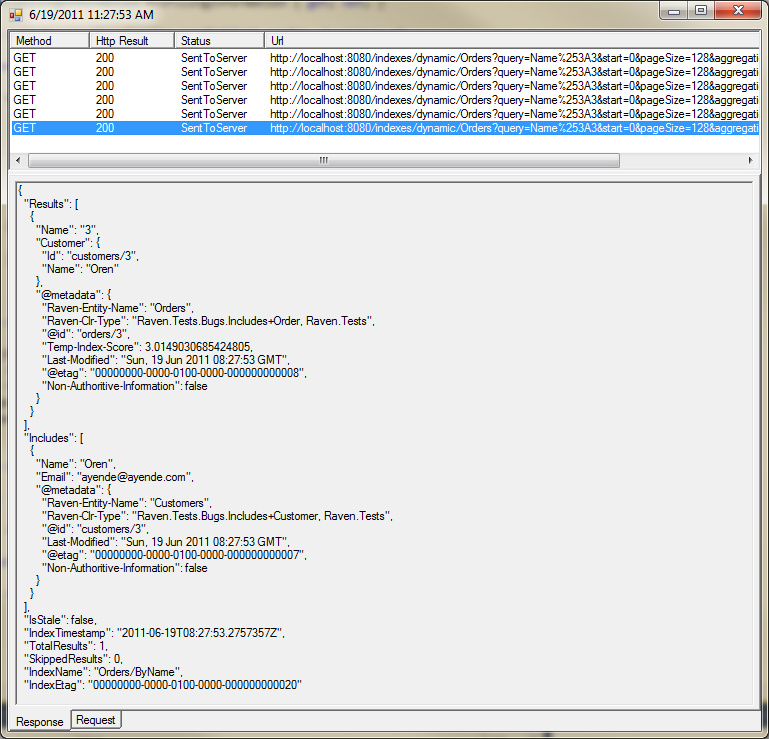Click the Raven-Clr-Type line for Includes+Order
769x739 pixels.
tap(208, 321)
